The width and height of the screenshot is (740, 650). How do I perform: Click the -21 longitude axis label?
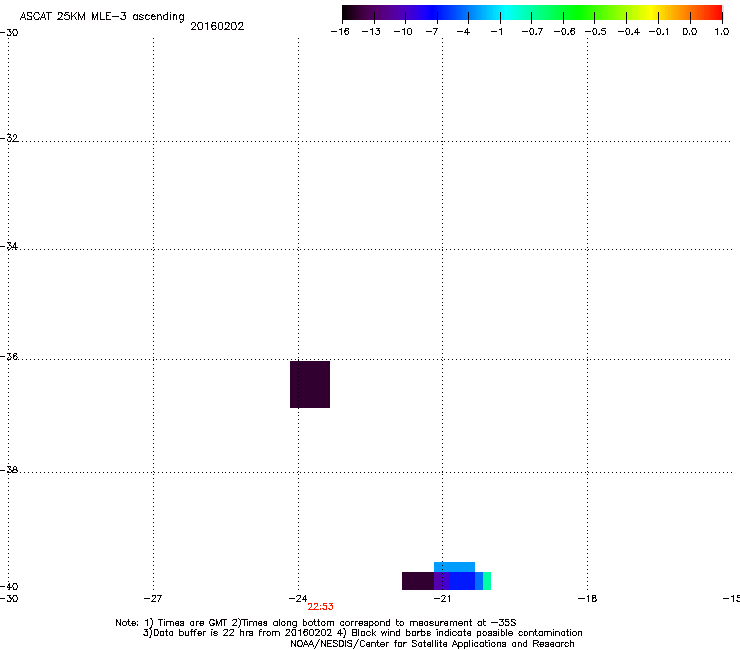pos(442,599)
